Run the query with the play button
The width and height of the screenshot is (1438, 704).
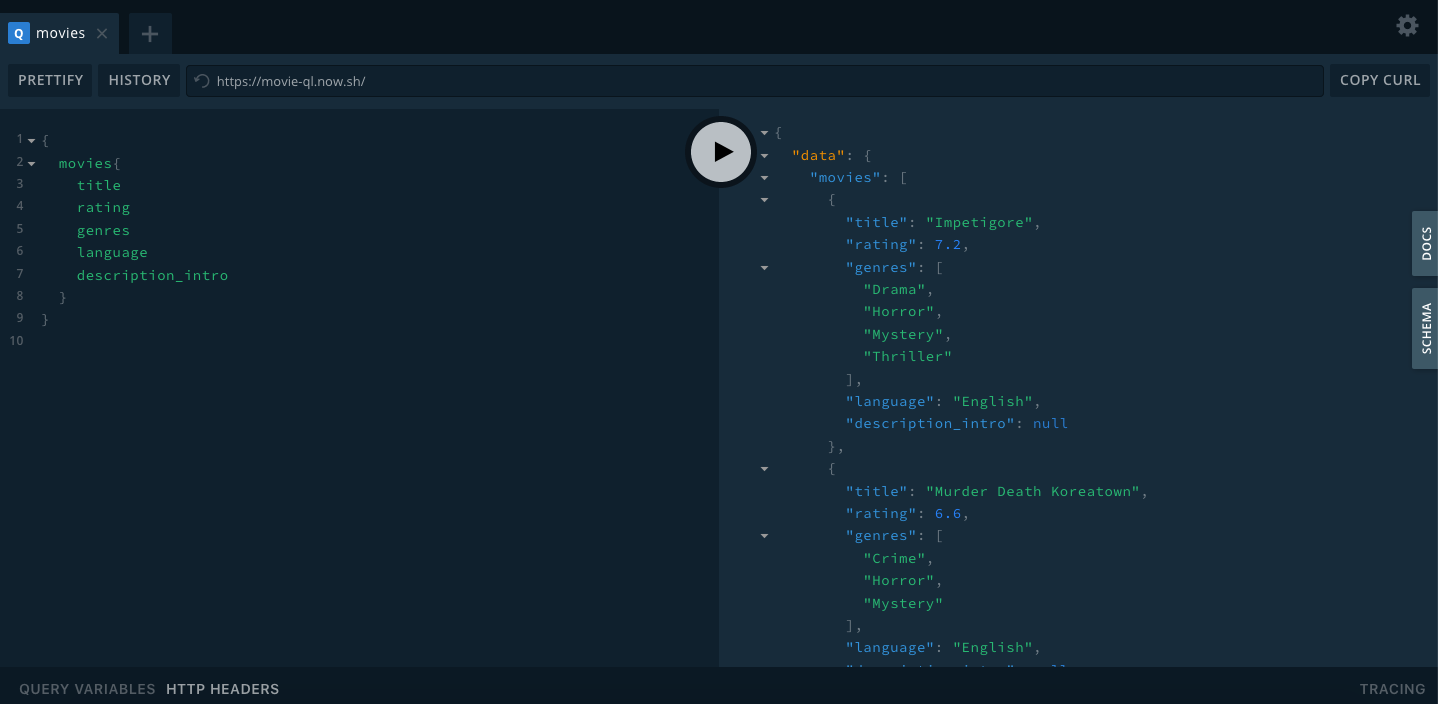coord(721,152)
